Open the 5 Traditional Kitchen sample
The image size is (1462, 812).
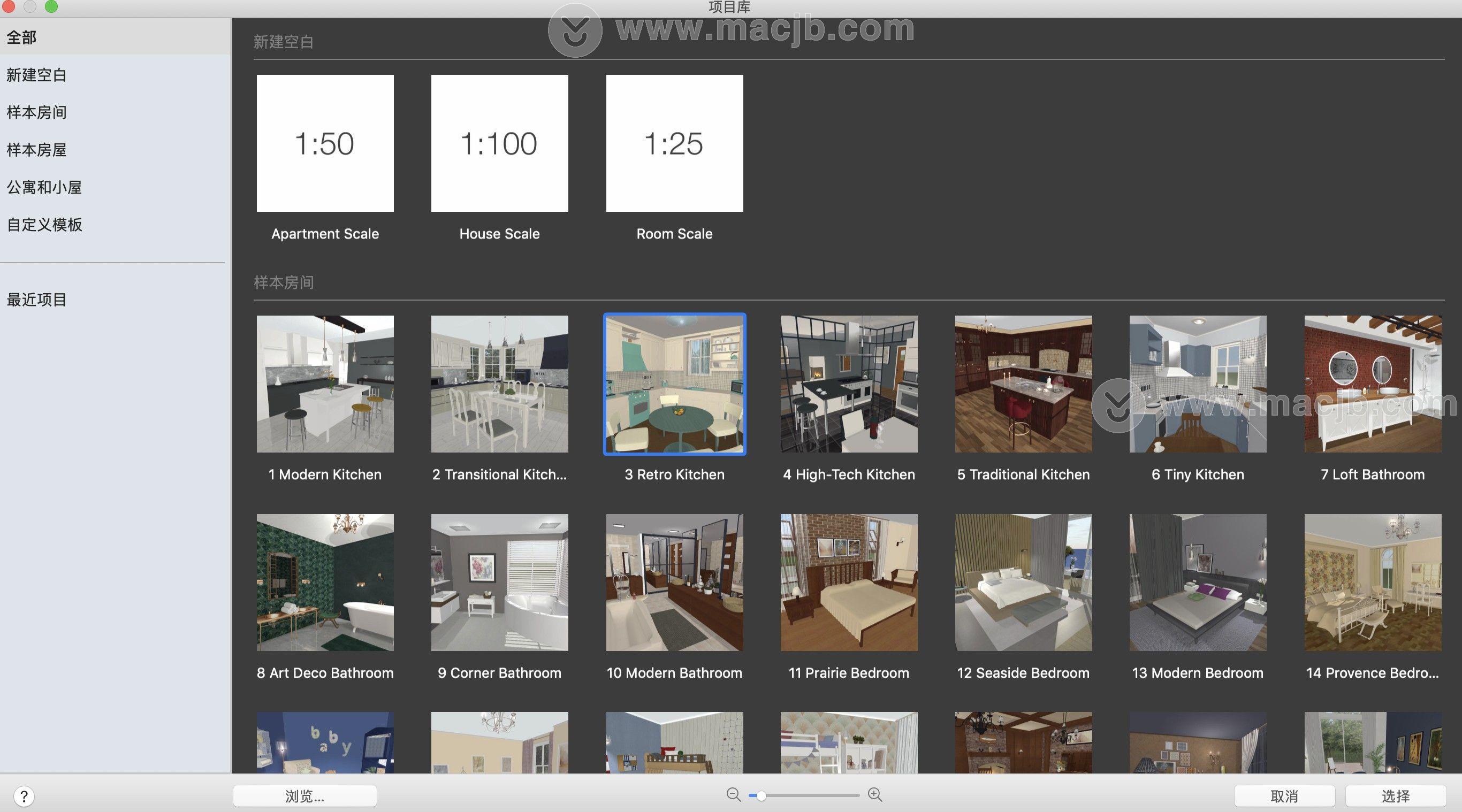pyautogui.click(x=1023, y=384)
